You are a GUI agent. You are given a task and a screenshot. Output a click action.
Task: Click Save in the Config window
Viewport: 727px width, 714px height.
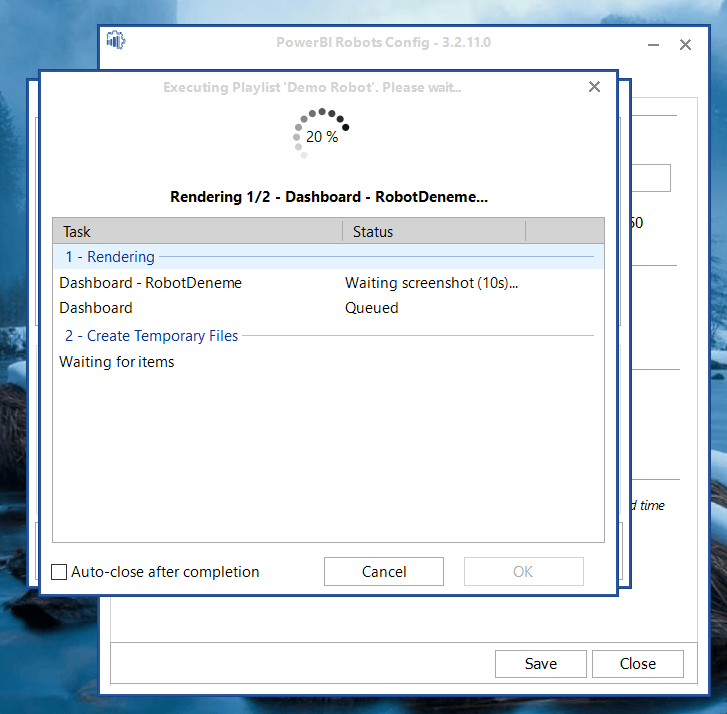click(x=540, y=664)
